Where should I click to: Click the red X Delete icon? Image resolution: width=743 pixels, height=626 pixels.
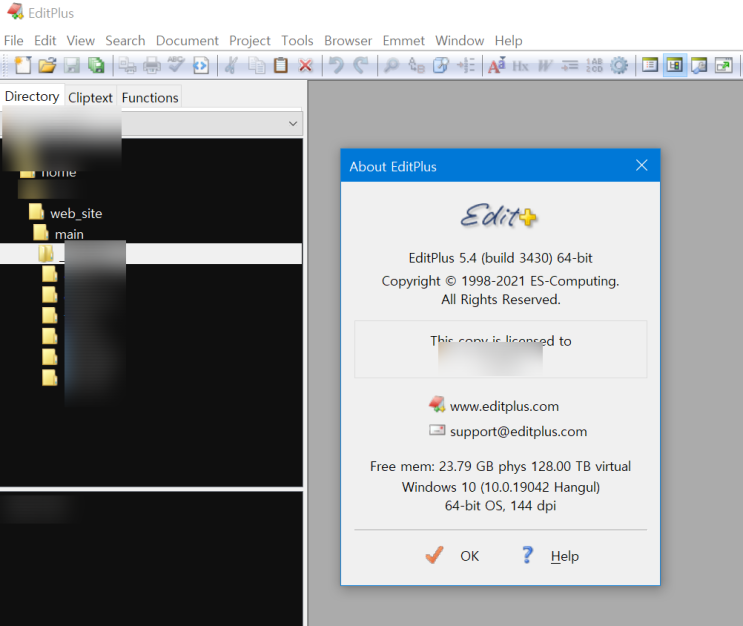click(306, 65)
